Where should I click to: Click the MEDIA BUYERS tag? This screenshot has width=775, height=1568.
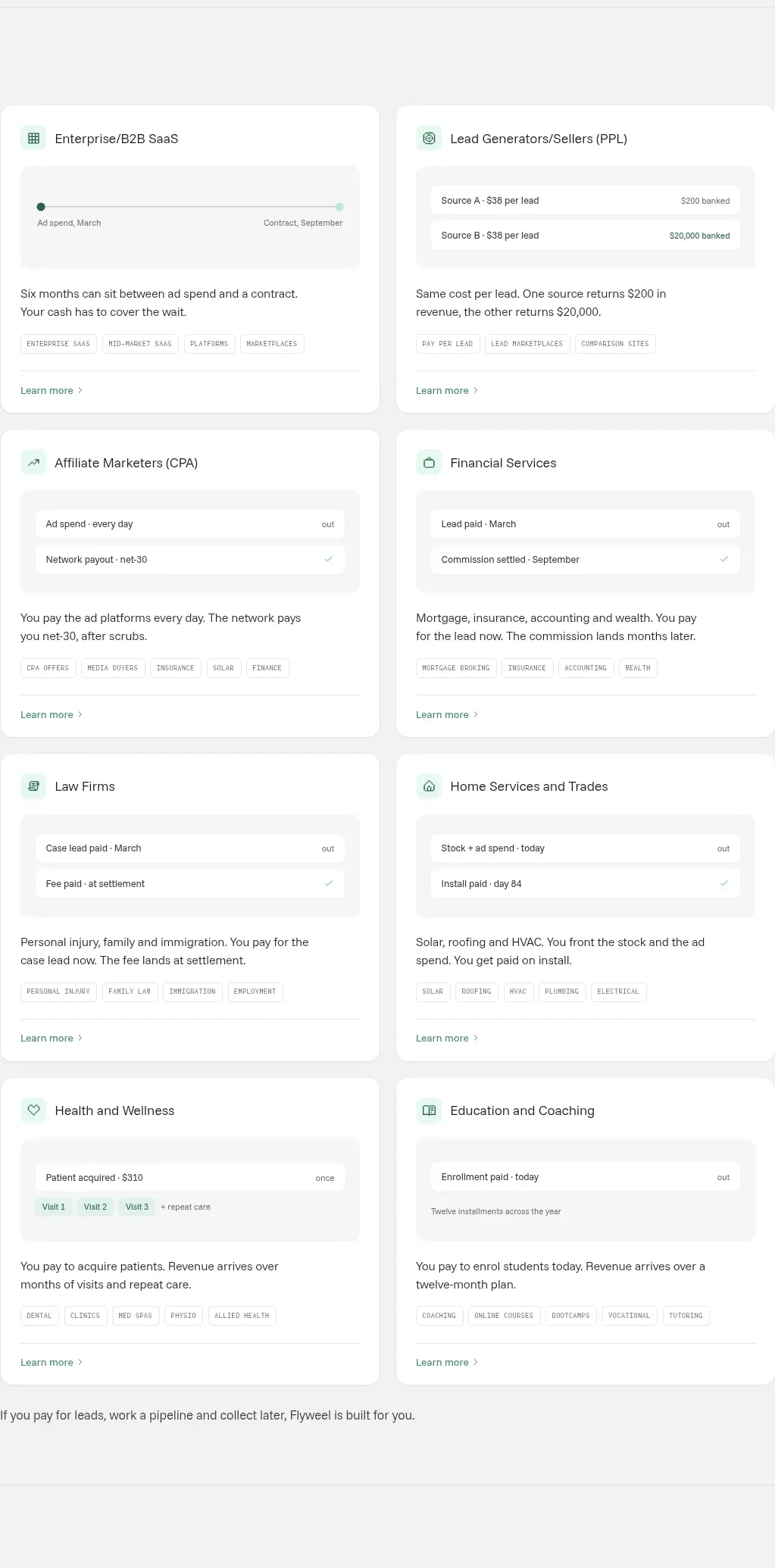(113, 668)
